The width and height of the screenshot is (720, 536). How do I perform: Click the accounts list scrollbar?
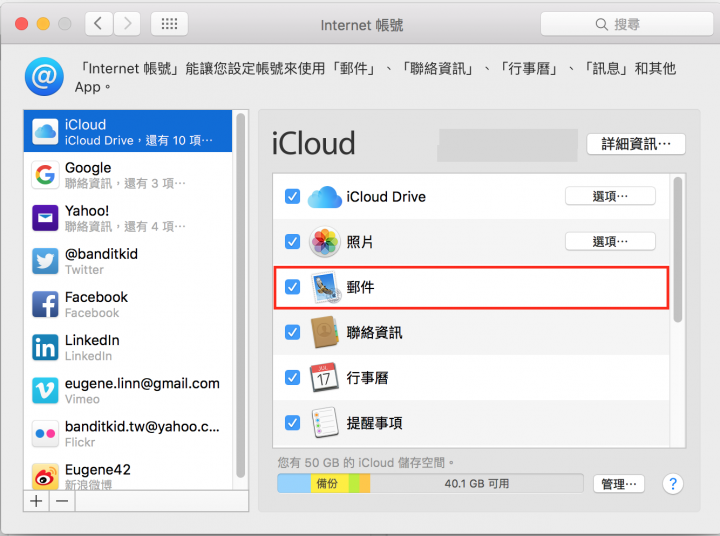tap(241, 296)
